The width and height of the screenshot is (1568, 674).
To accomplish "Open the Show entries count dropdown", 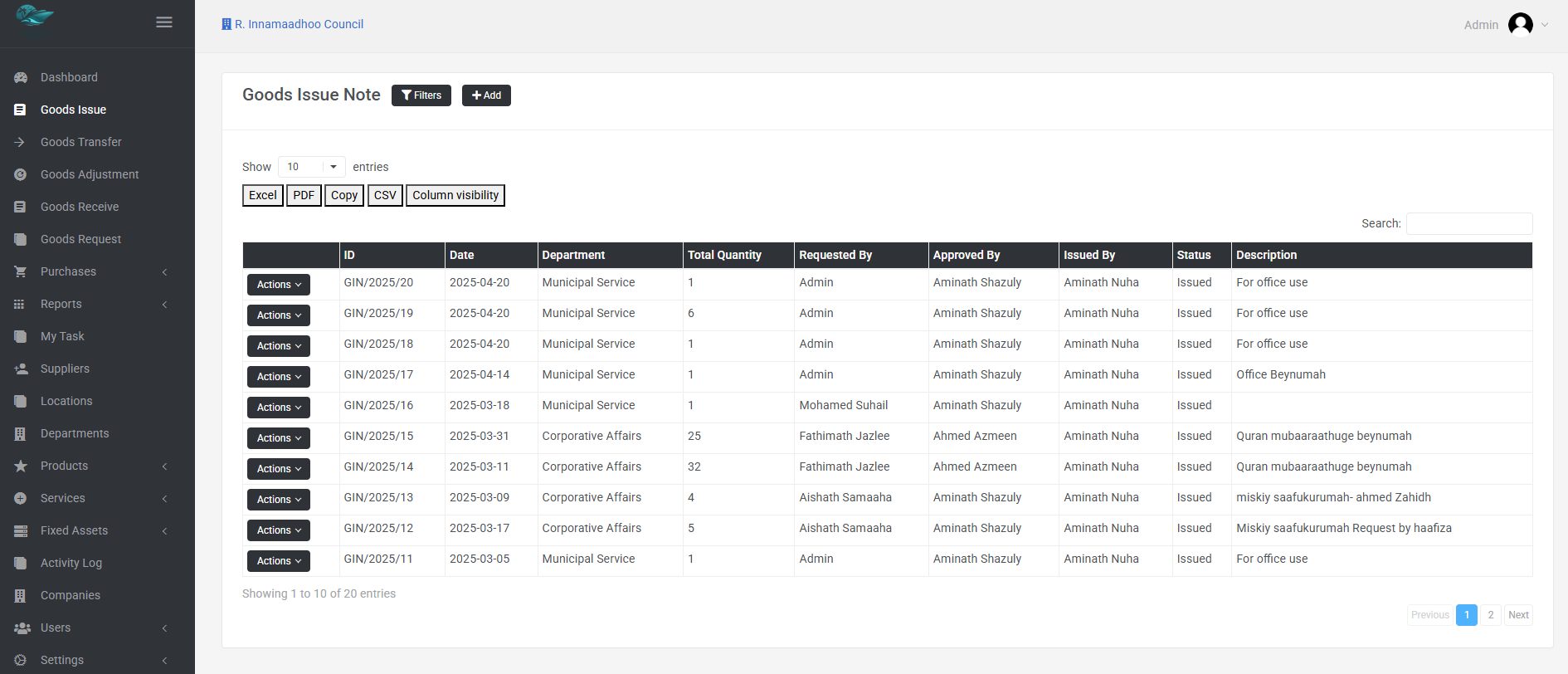I will pyautogui.click(x=311, y=167).
